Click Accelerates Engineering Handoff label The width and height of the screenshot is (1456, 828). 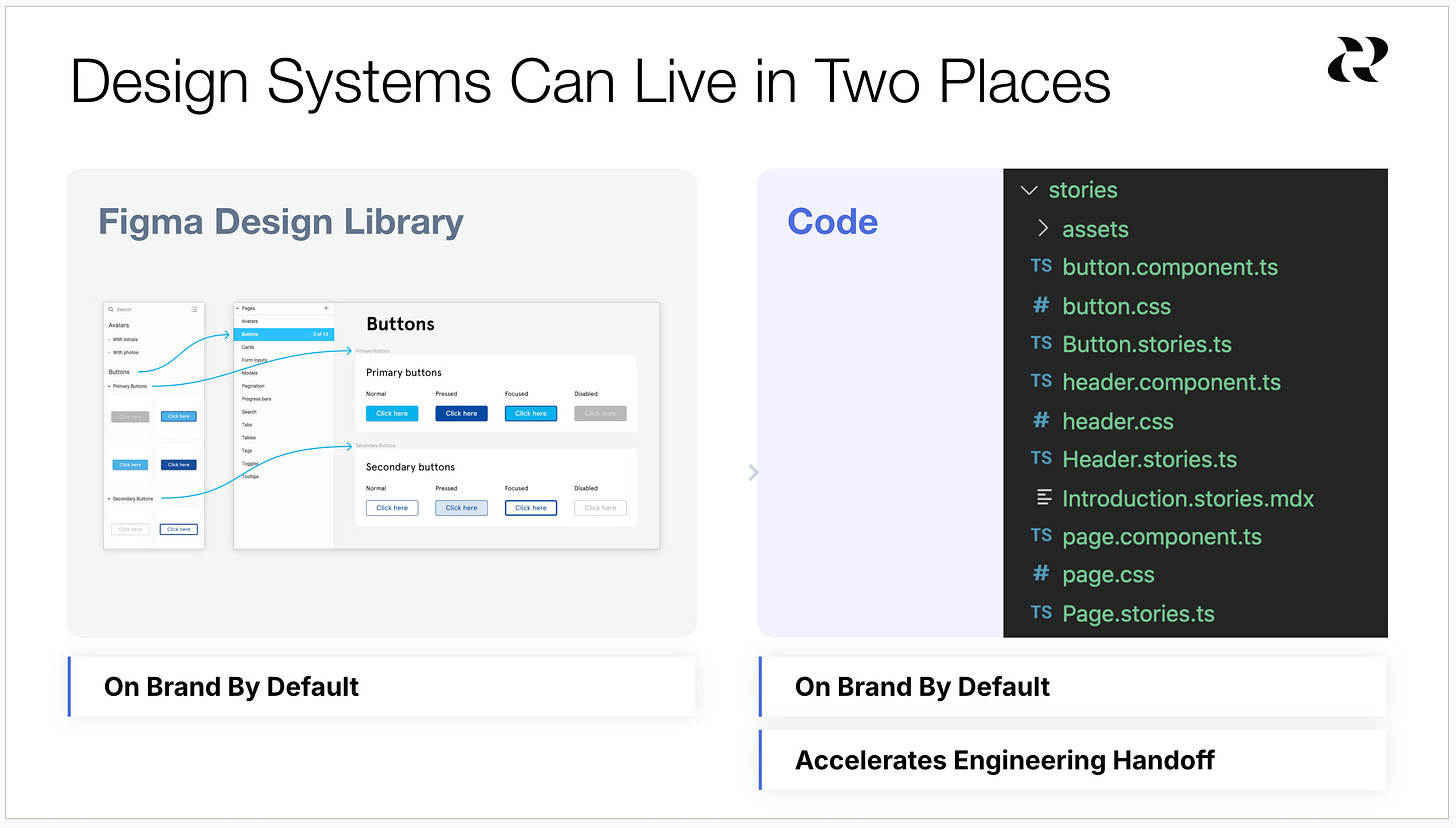[x=1005, y=760]
